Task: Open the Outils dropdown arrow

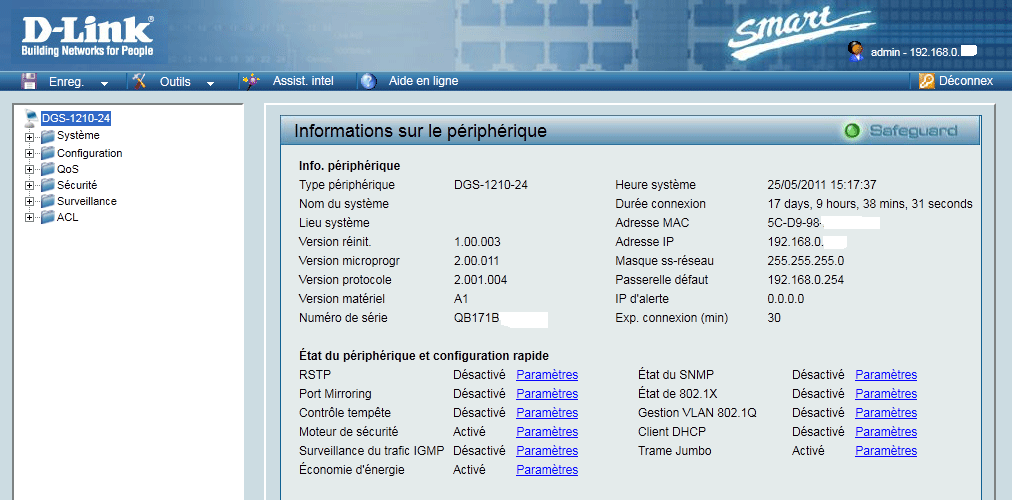Action: coord(210,83)
